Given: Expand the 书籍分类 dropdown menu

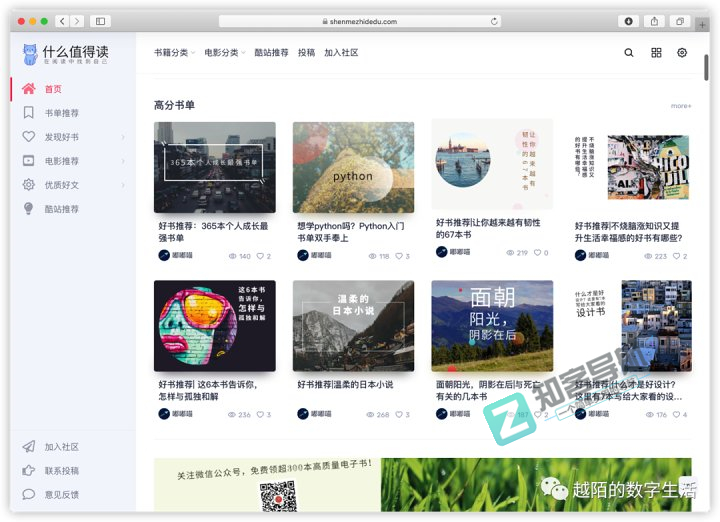Looking at the screenshot, I should [x=174, y=53].
